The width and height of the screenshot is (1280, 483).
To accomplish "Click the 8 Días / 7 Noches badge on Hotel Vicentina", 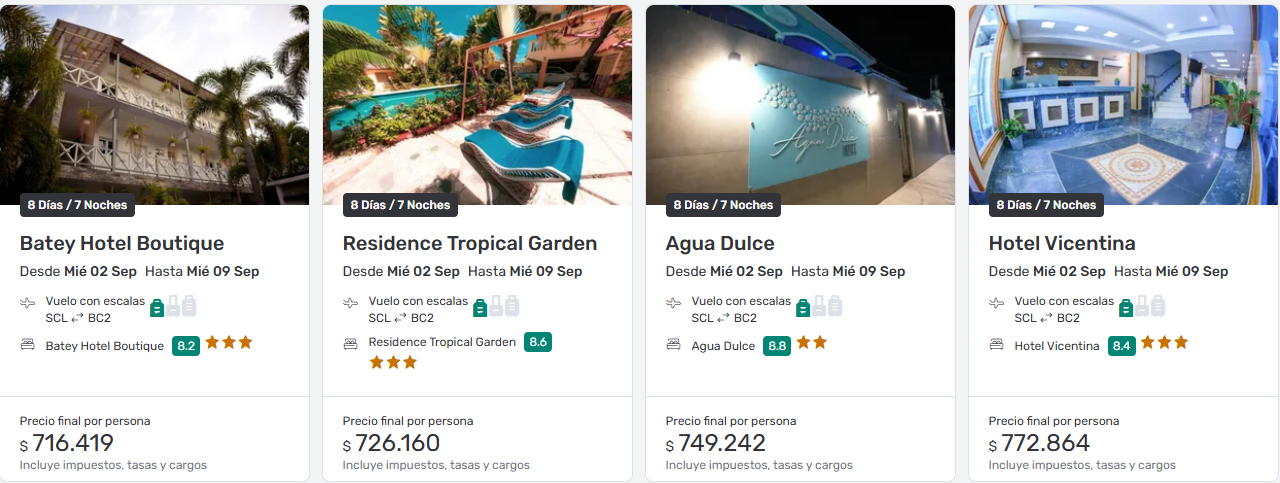I will point(1046,205).
